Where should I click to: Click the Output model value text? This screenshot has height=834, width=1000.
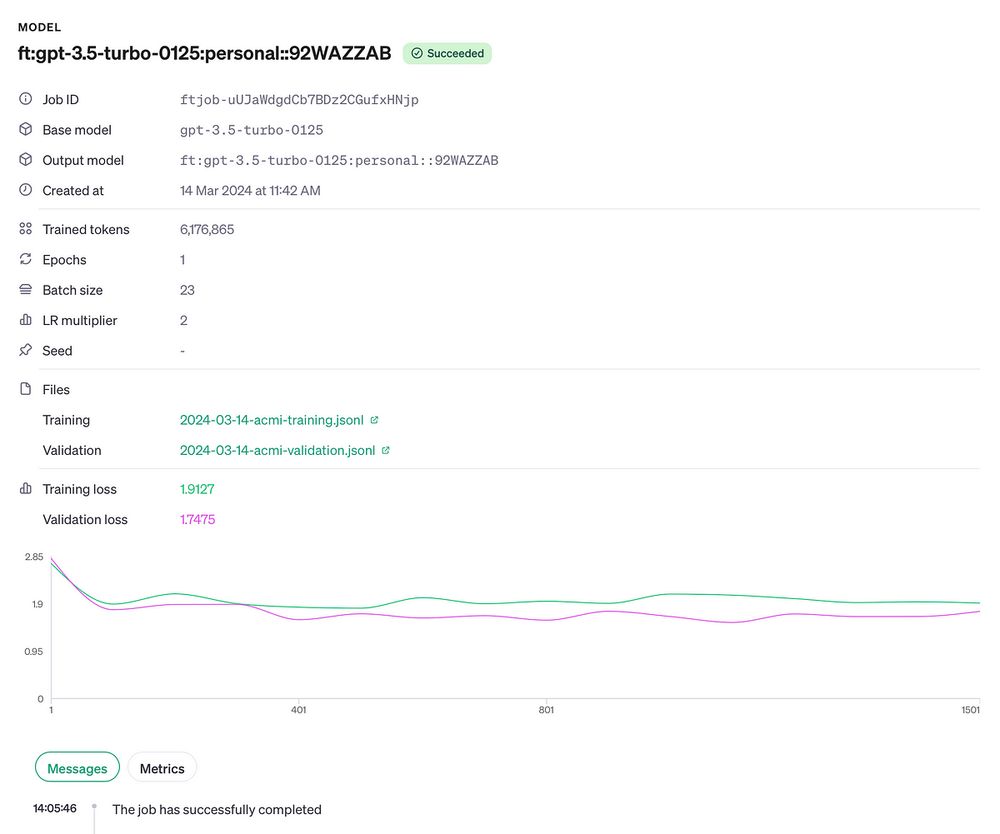click(339, 160)
